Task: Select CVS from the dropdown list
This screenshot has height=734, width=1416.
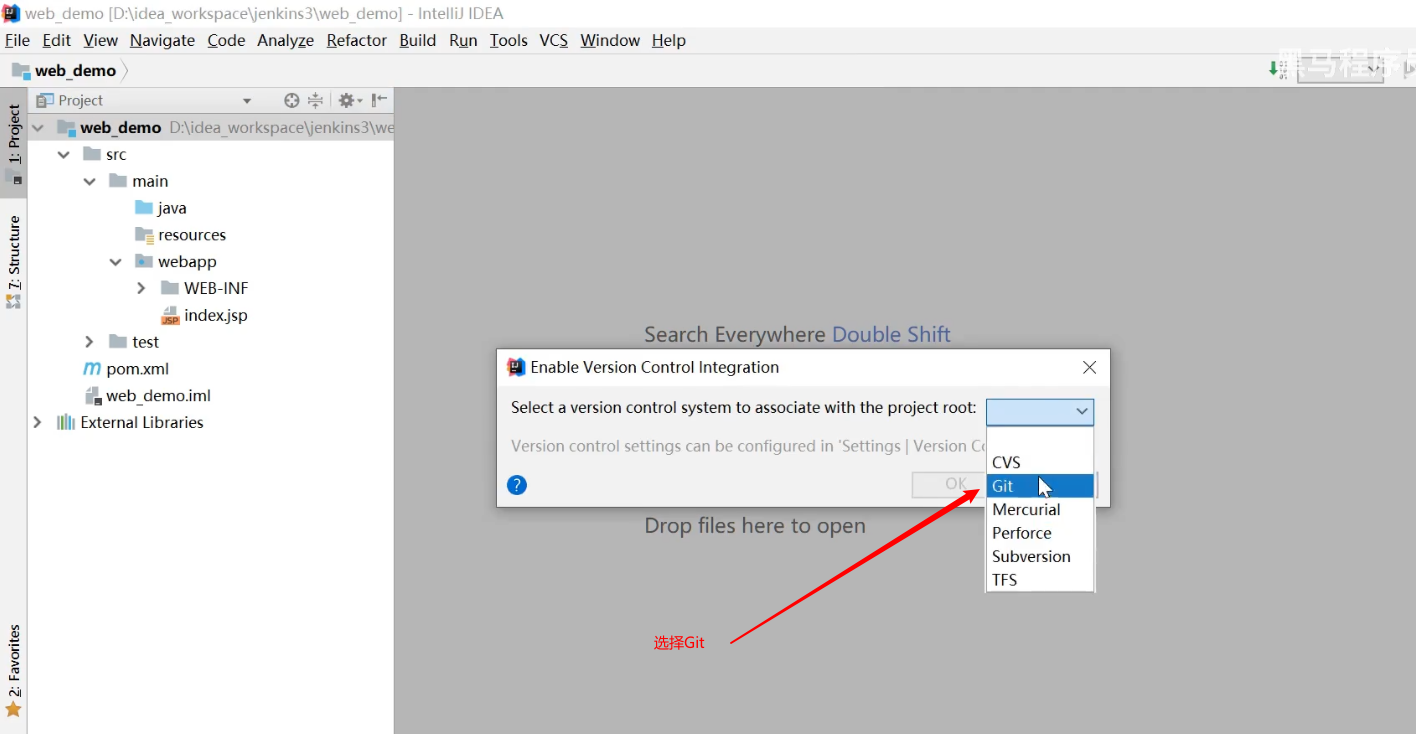Action: coord(1040,462)
